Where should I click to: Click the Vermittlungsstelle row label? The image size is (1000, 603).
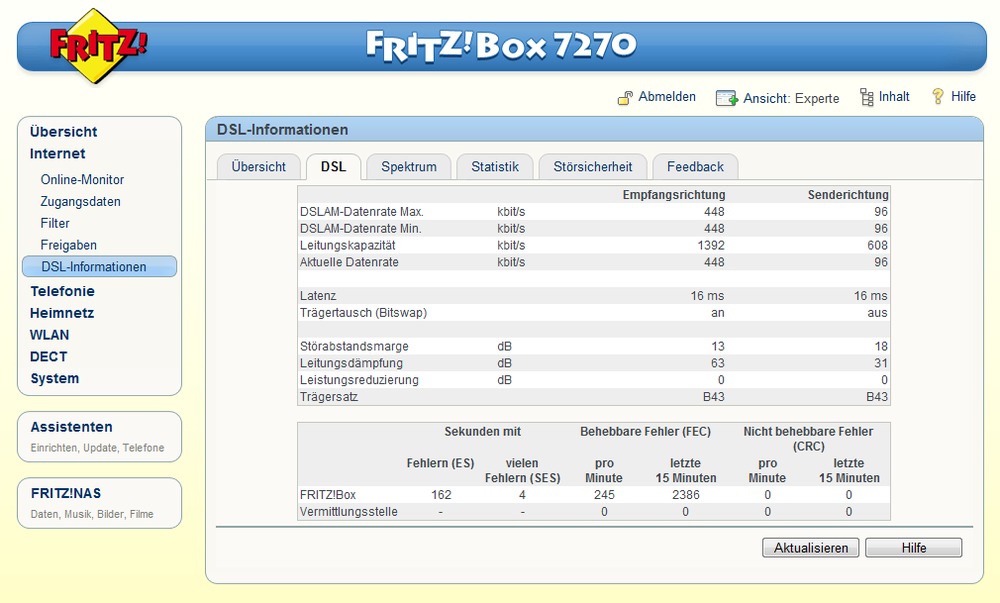tap(349, 511)
